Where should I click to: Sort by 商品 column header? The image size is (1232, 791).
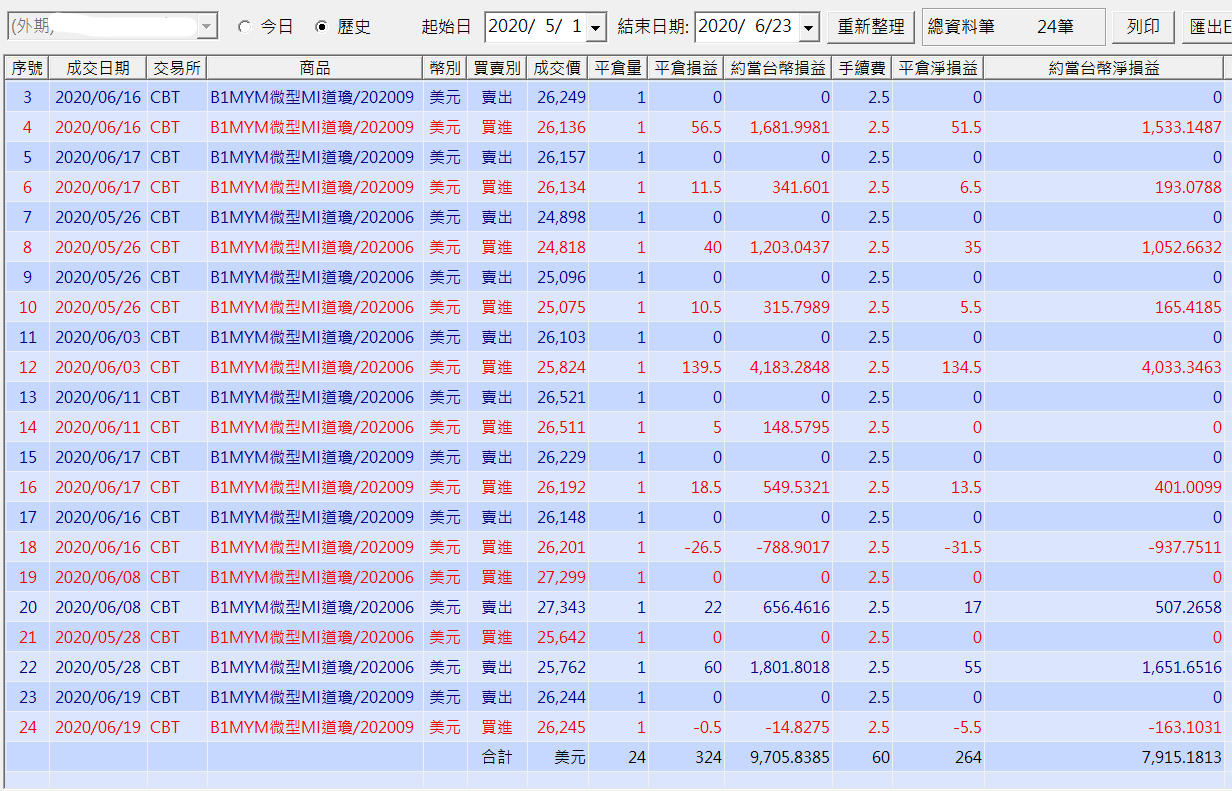click(x=315, y=68)
